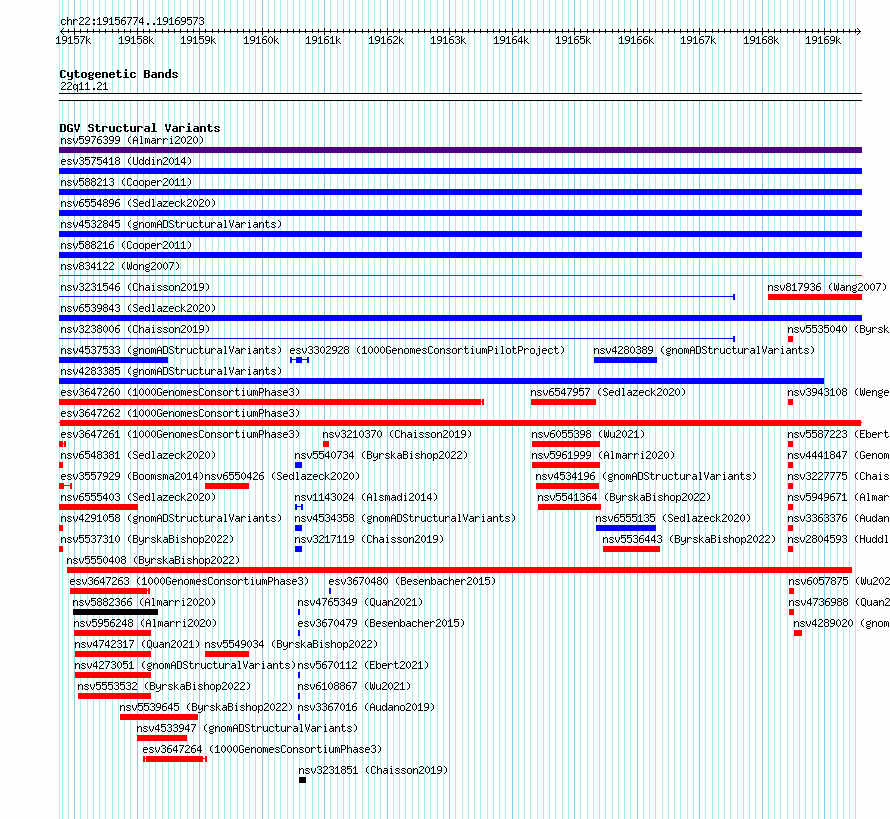Click nsv5536443 (ByrskaBishop2022) label
This screenshot has width=890, height=819.
pyautogui.click(x=689, y=539)
